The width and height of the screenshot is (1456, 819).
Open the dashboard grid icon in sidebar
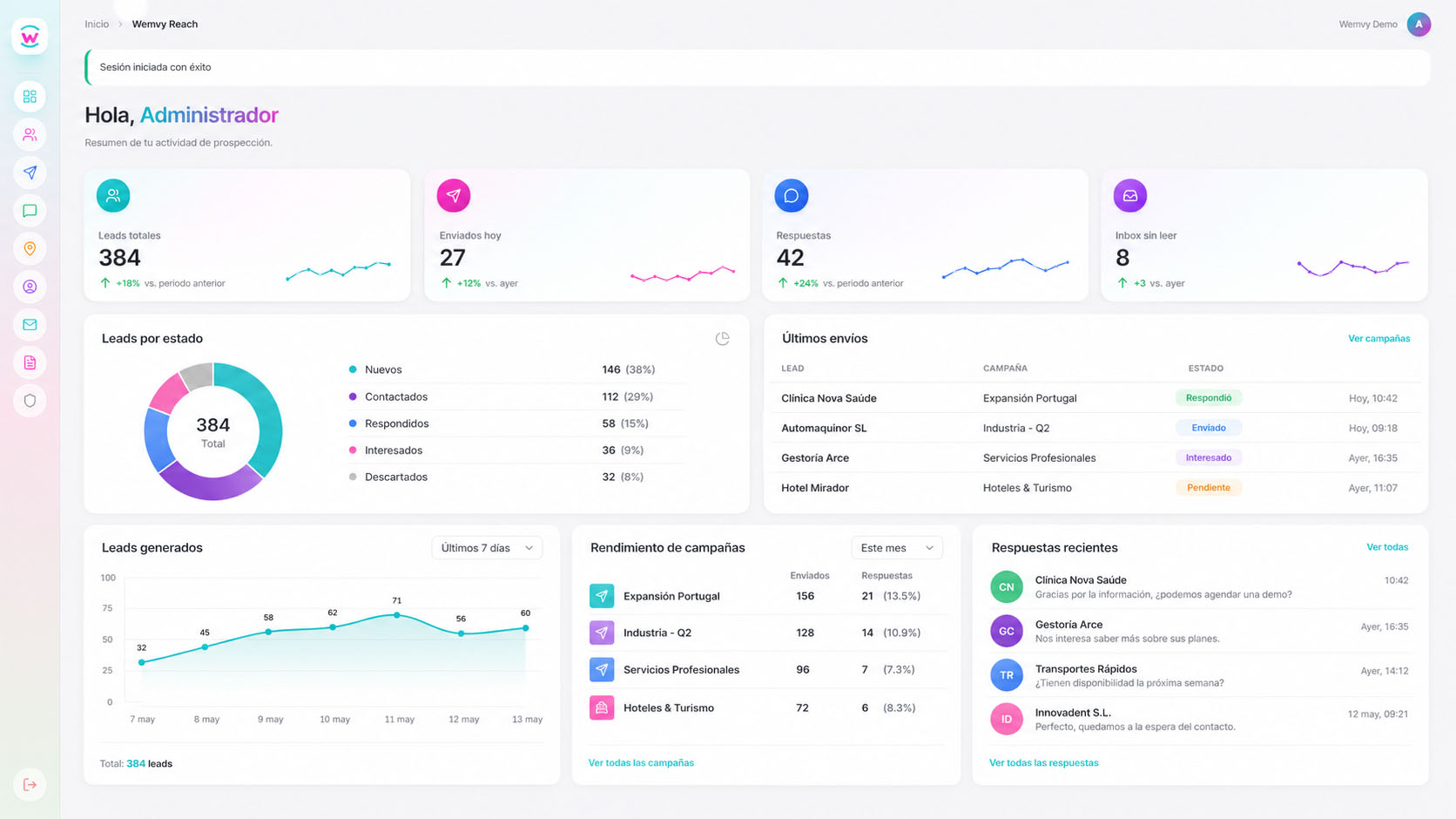tap(30, 97)
